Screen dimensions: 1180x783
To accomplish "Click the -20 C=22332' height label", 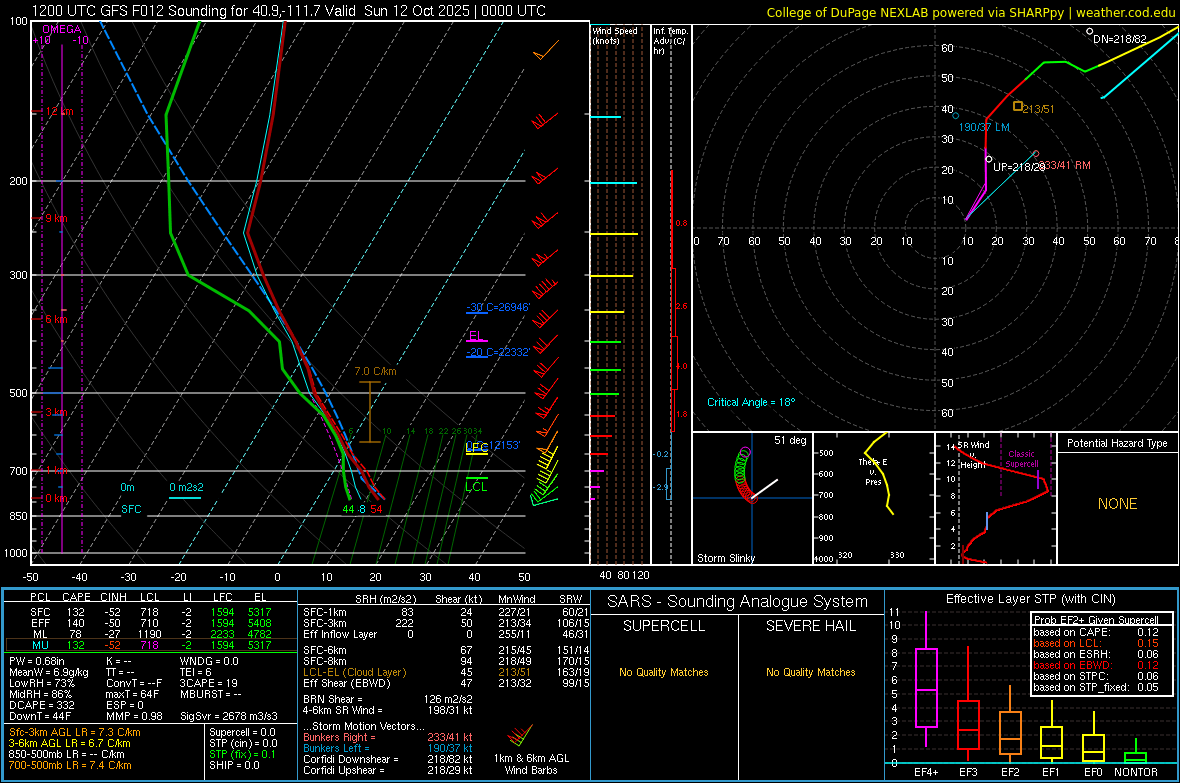I will 498,352.
